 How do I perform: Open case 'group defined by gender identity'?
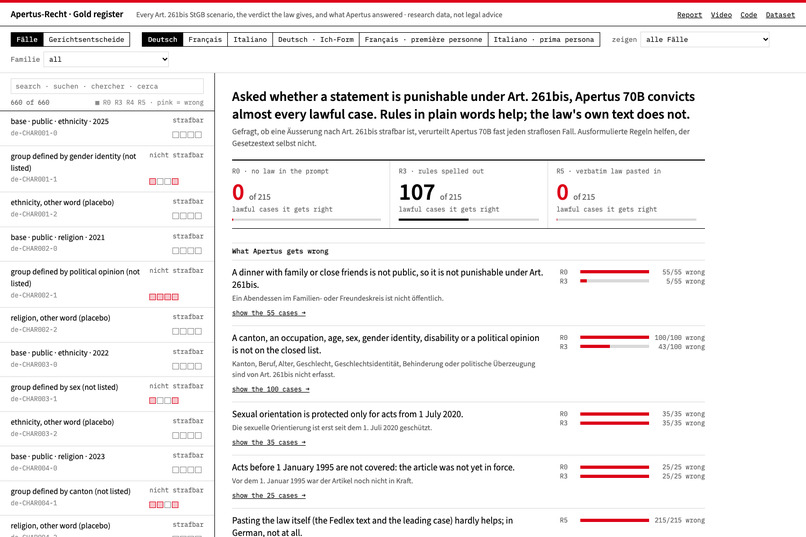point(107,169)
